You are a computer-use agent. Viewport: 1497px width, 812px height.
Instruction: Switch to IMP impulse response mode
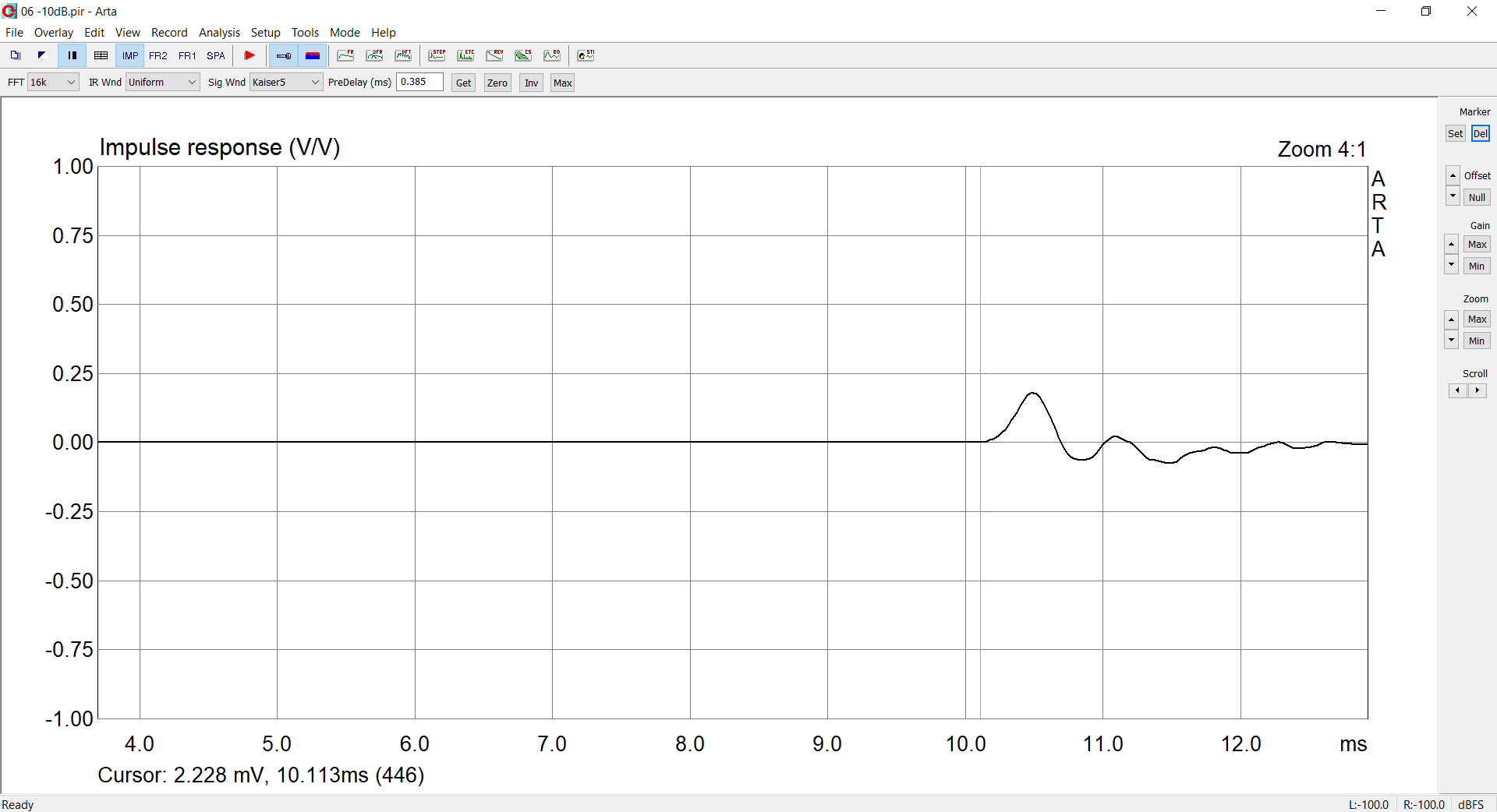(x=129, y=55)
